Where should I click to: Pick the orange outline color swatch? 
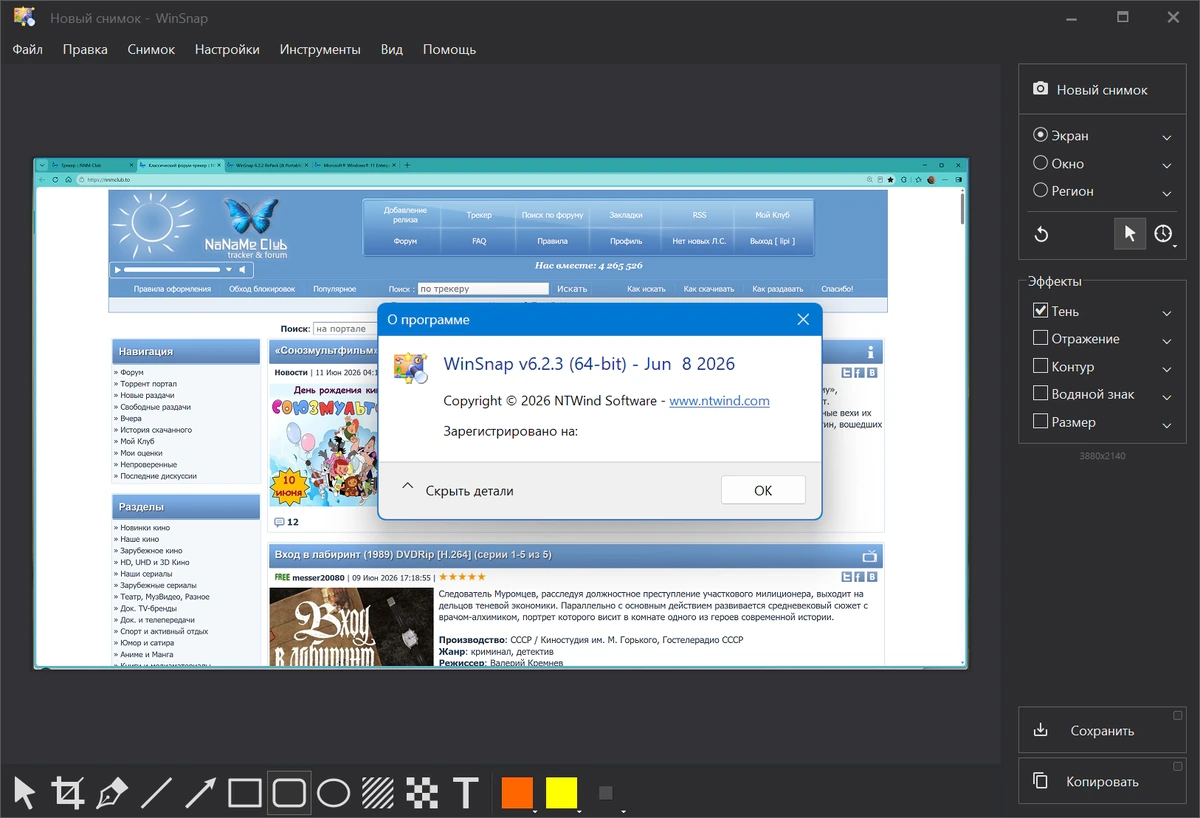pos(517,792)
